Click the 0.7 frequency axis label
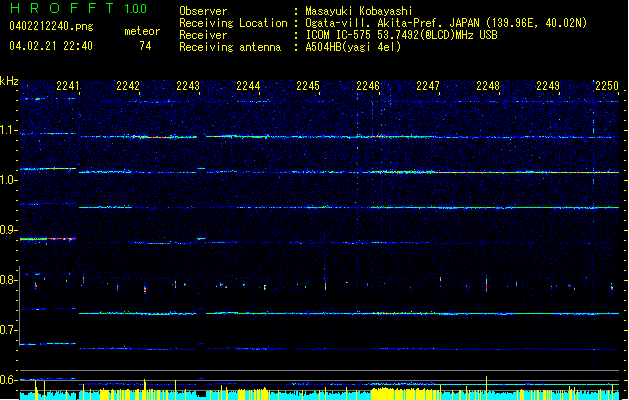The height and width of the screenshot is (400, 629). (x=9, y=330)
